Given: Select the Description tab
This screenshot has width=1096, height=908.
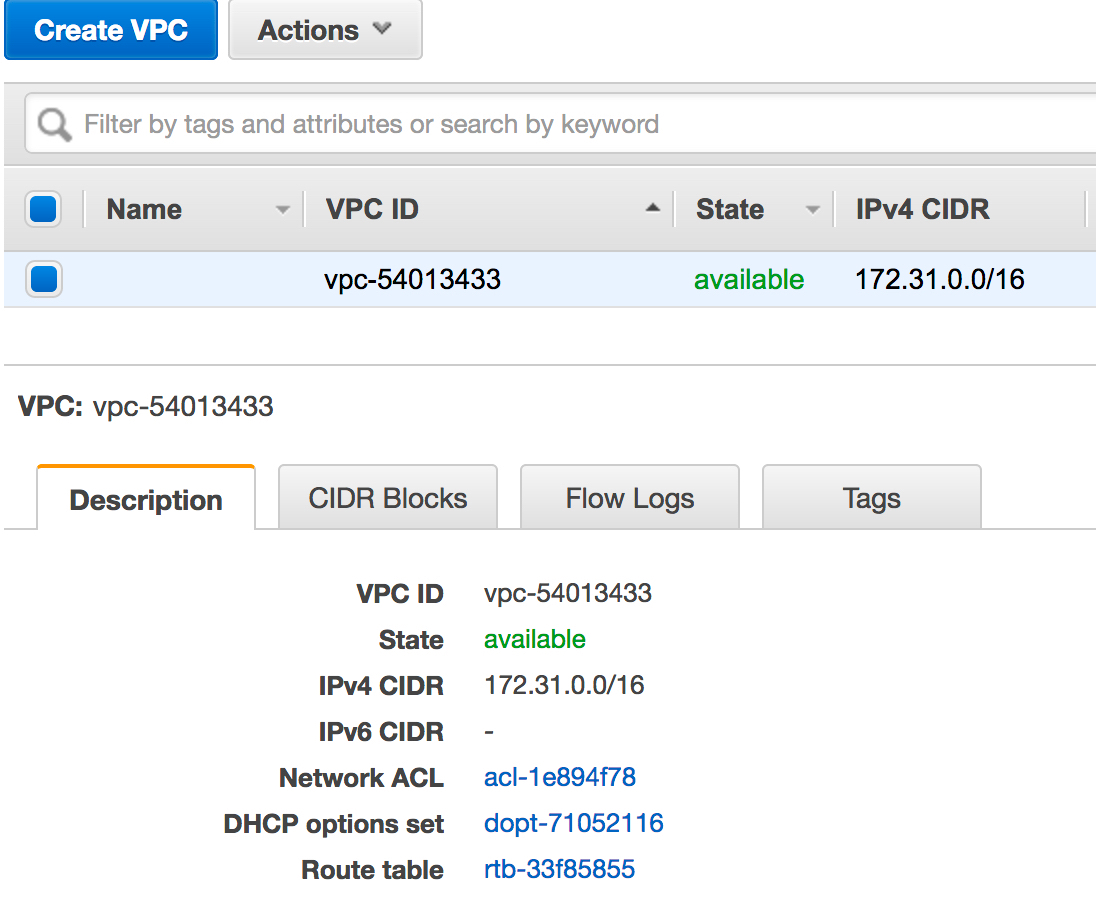Looking at the screenshot, I should (146, 500).
